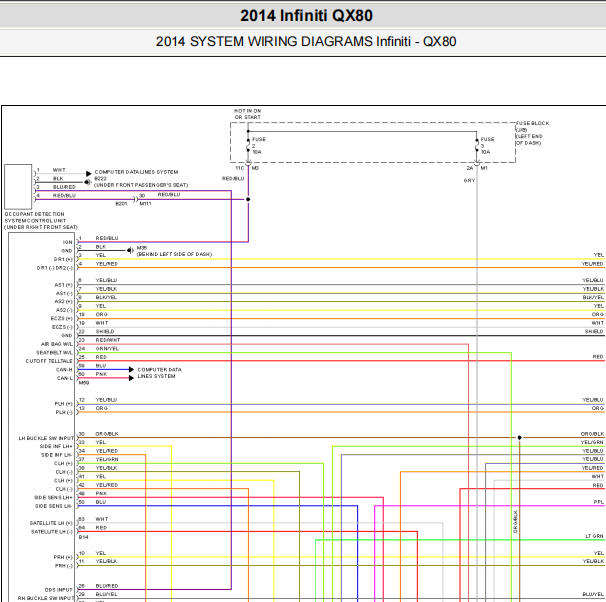Image resolution: width=606 pixels, height=602 pixels.
Task: Select the 'RH BUCKLE SW INPUT' terminal label
Action: [46, 598]
